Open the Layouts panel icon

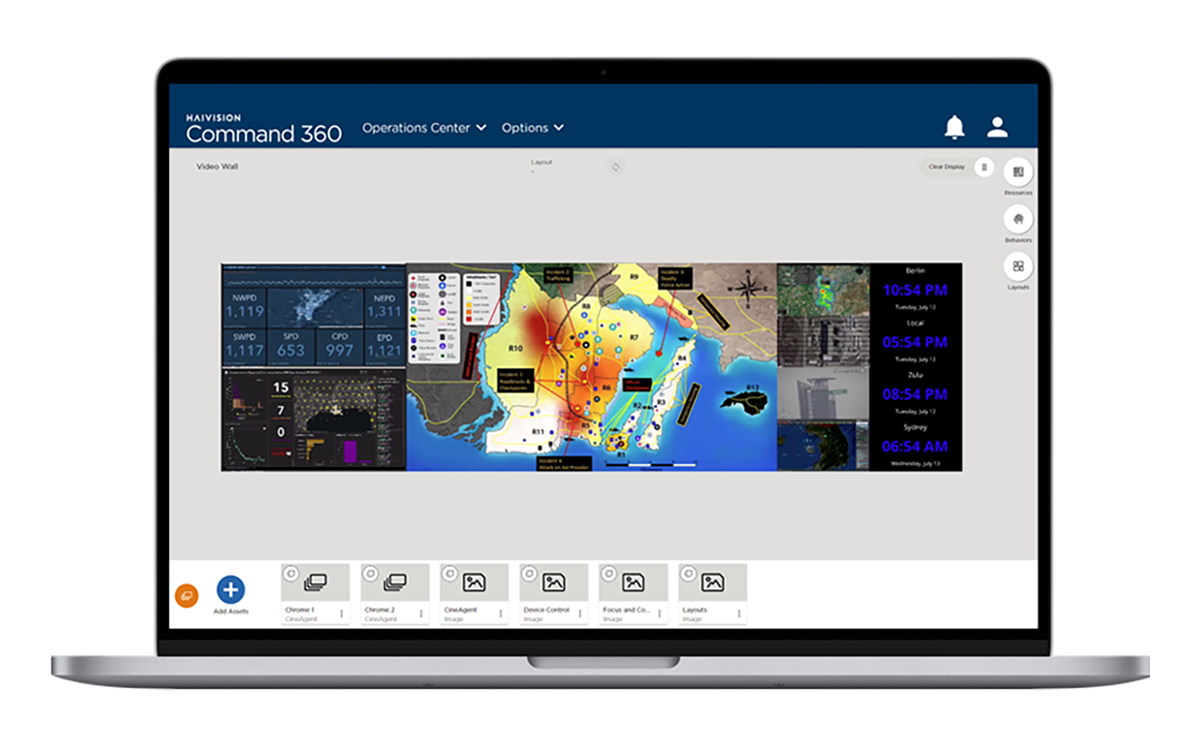1018,267
